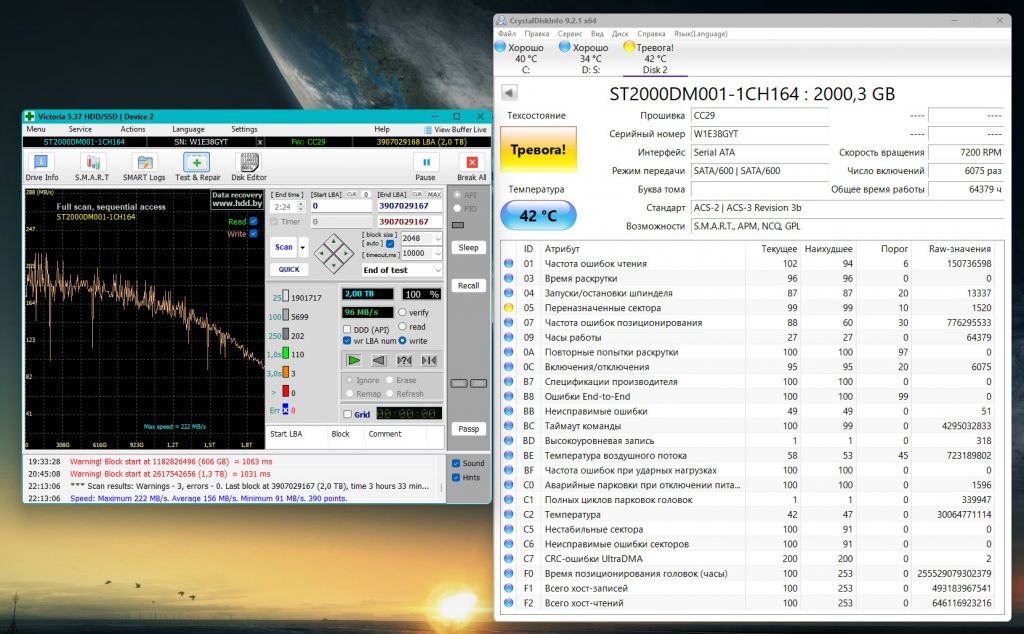The height and width of the screenshot is (634, 1024).
Task: Open Drive Info in Victoria
Action: (41, 166)
